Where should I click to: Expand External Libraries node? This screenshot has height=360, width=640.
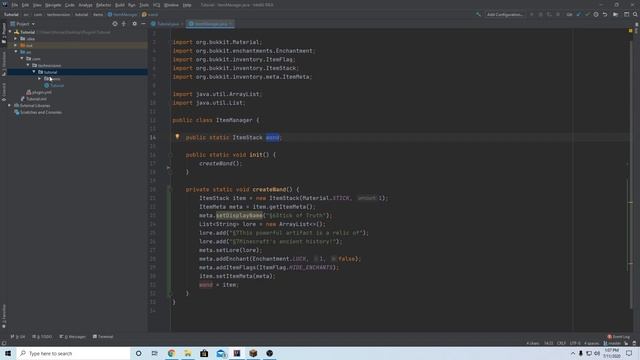click(9, 106)
